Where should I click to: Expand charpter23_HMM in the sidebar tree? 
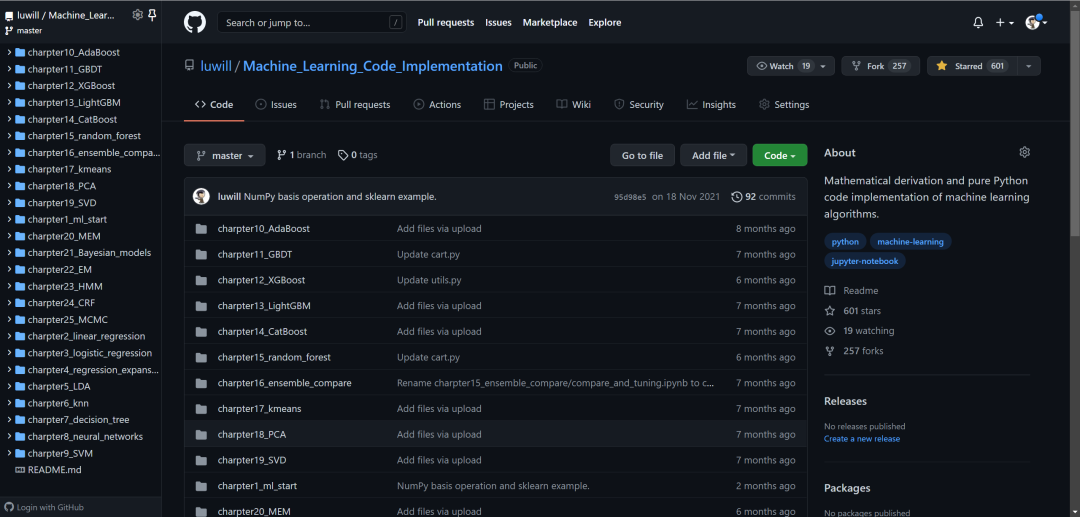(9, 286)
